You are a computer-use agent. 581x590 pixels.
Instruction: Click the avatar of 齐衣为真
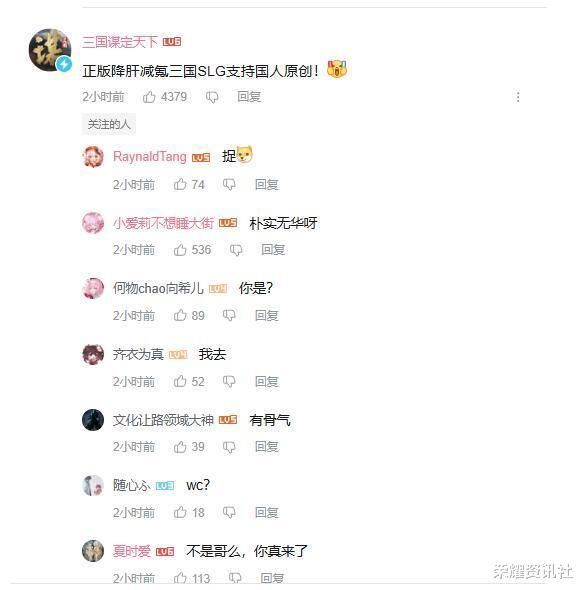[x=93, y=354]
